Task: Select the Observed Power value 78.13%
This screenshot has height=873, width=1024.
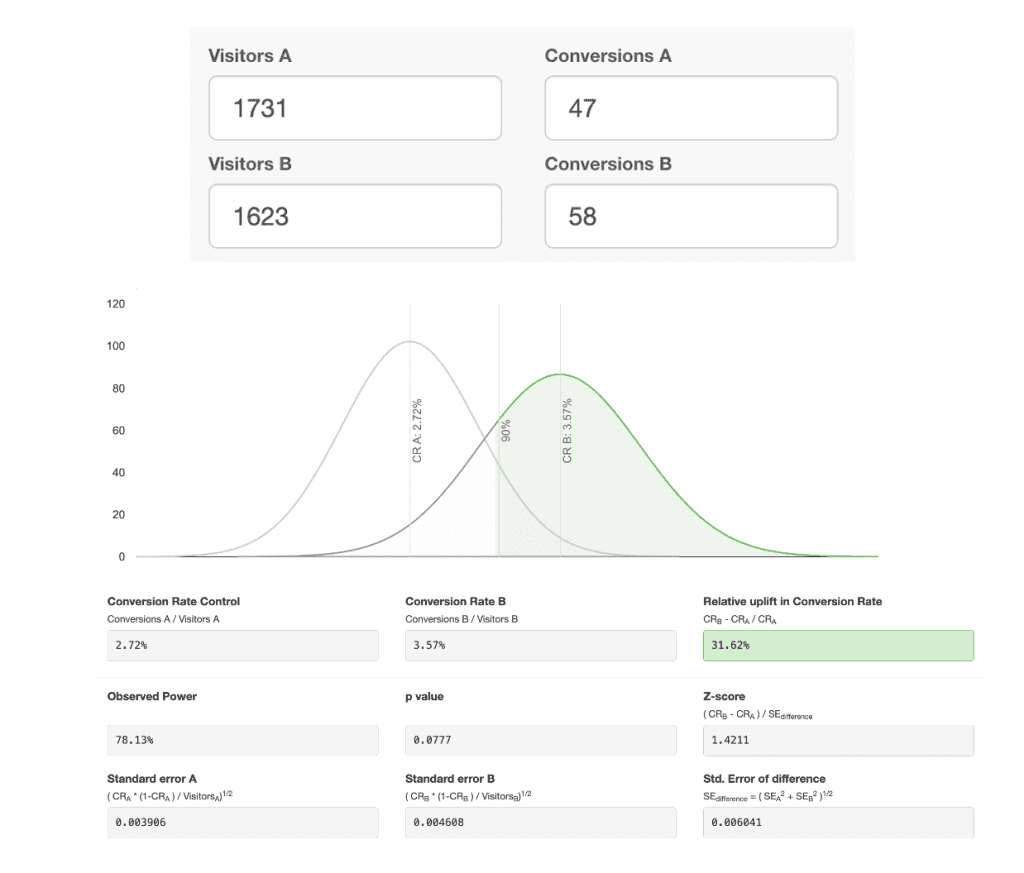Action: pyautogui.click(x=242, y=741)
